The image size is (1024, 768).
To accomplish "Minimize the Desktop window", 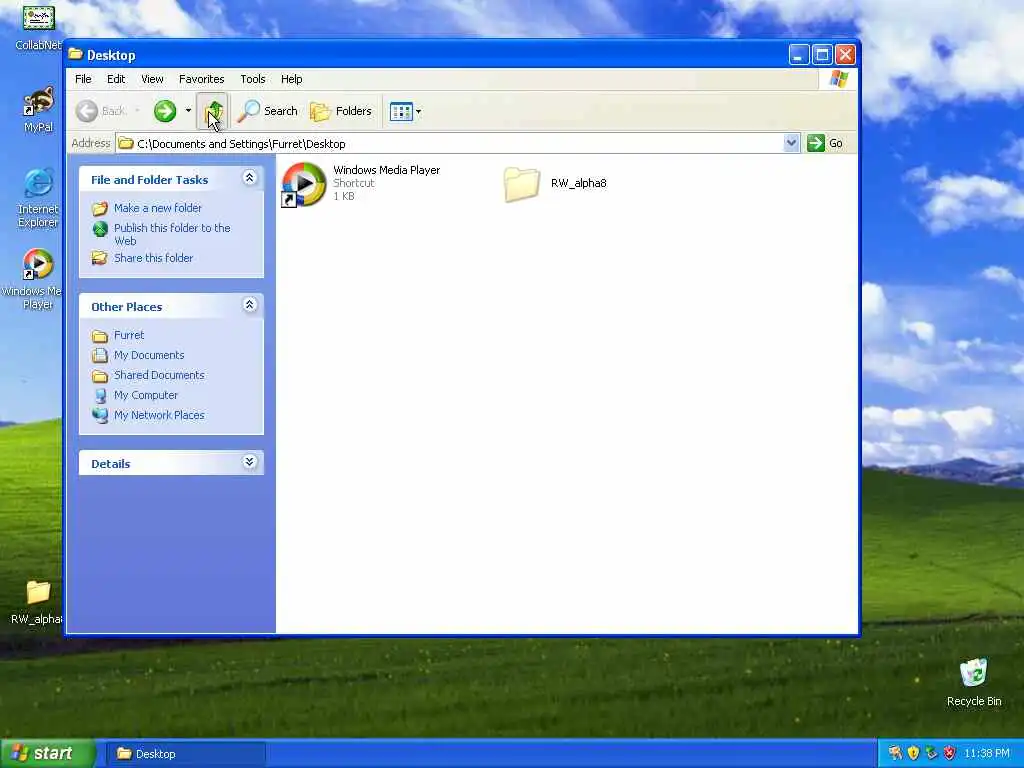I will (799, 55).
